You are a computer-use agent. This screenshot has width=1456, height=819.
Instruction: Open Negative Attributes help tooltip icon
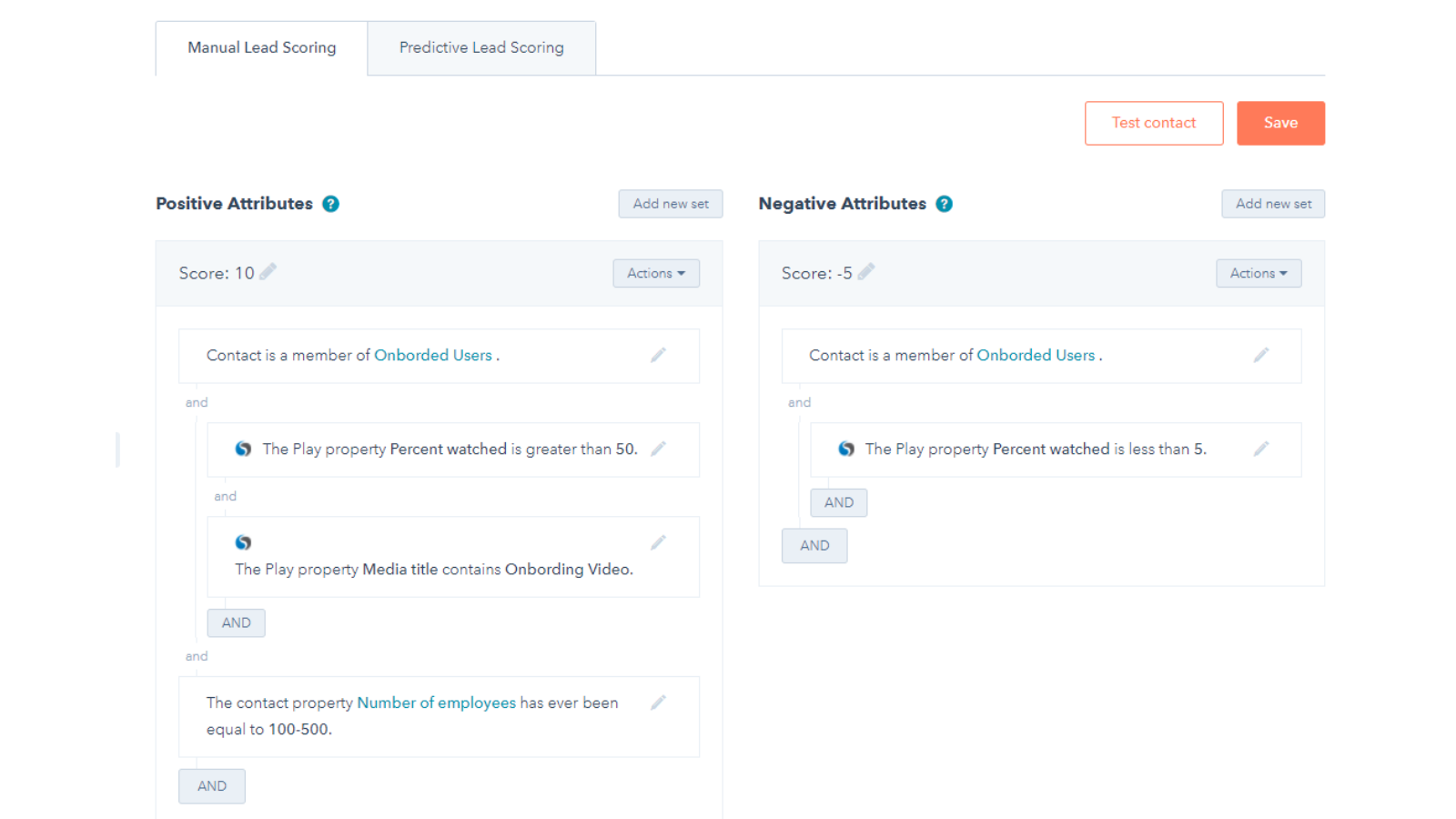point(945,204)
